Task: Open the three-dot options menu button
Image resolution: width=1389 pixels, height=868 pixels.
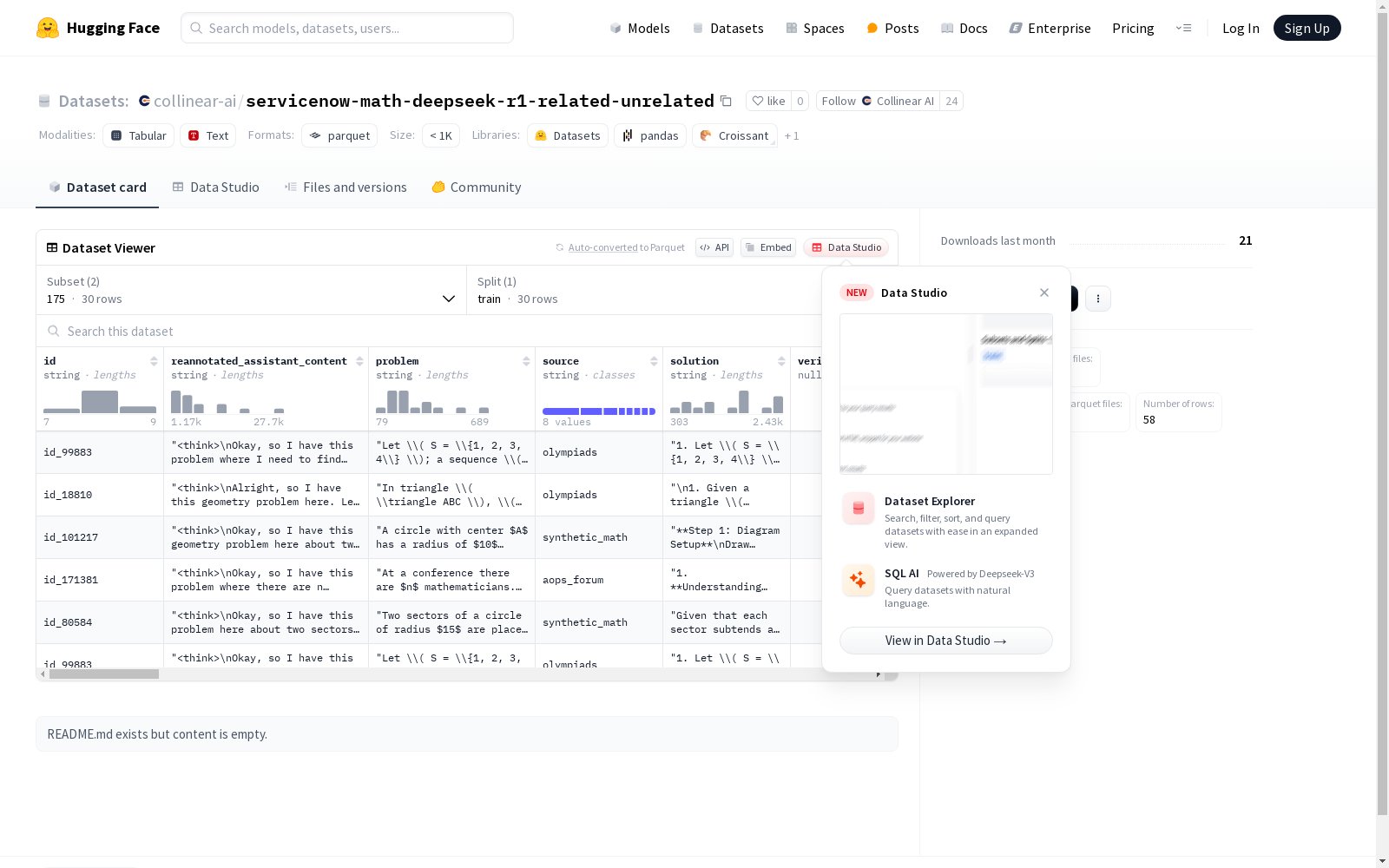Action: tap(1098, 299)
